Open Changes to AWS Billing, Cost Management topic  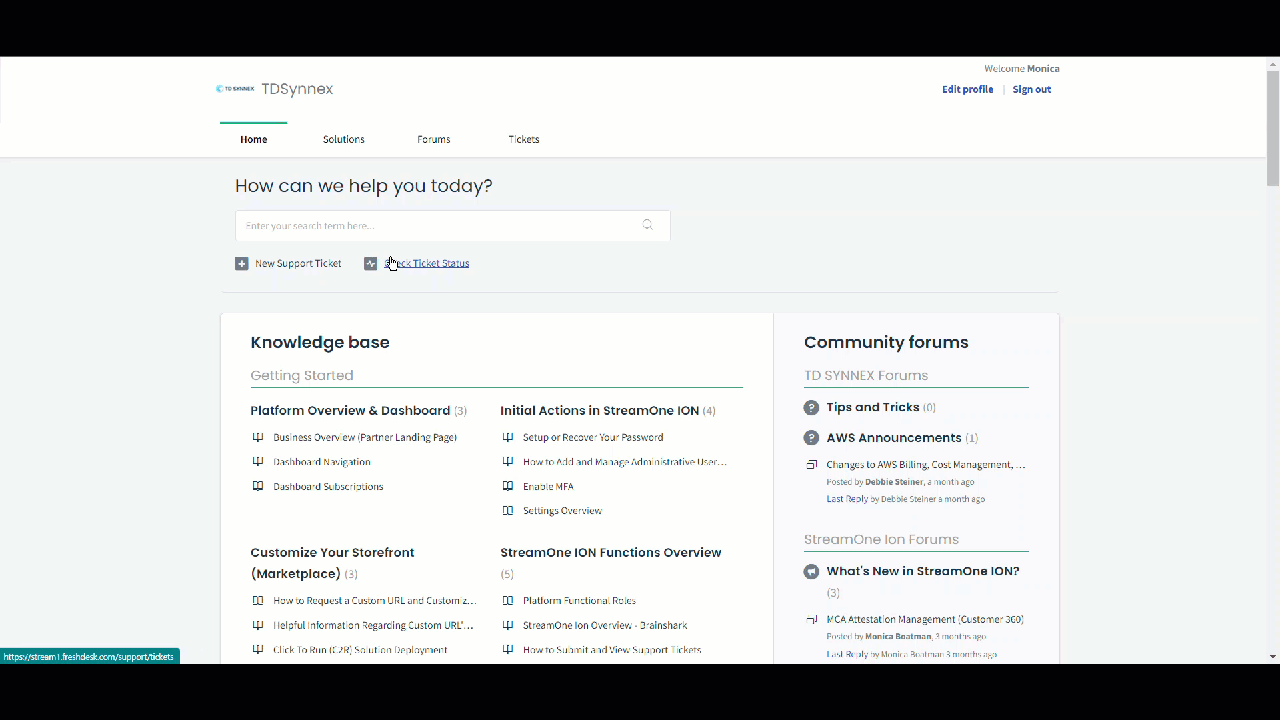tap(926, 465)
